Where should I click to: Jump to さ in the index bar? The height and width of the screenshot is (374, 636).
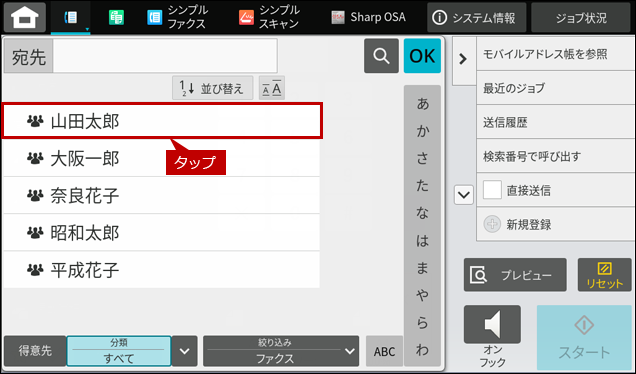point(422,158)
